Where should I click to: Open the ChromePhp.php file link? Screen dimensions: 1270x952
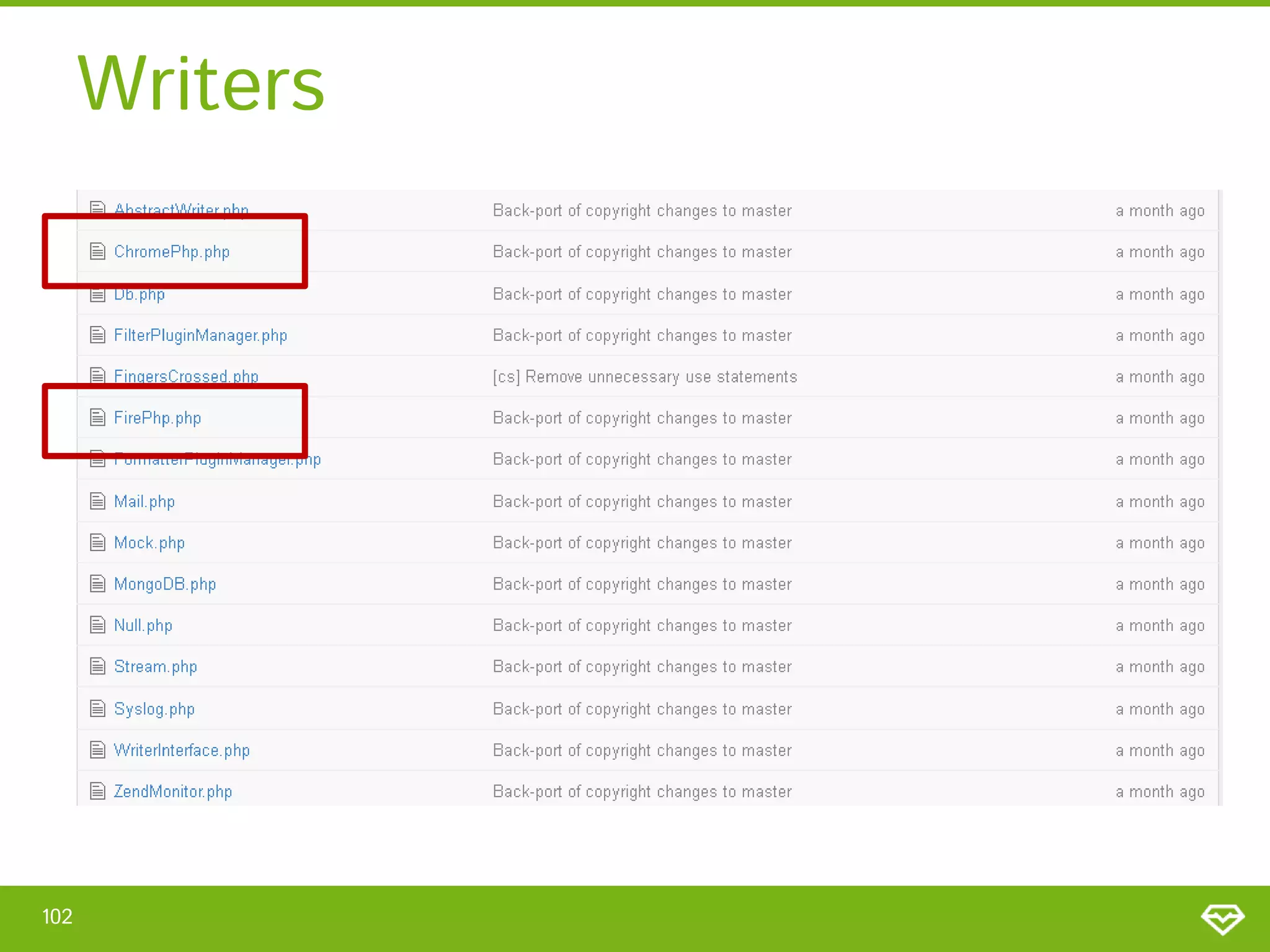(172, 252)
